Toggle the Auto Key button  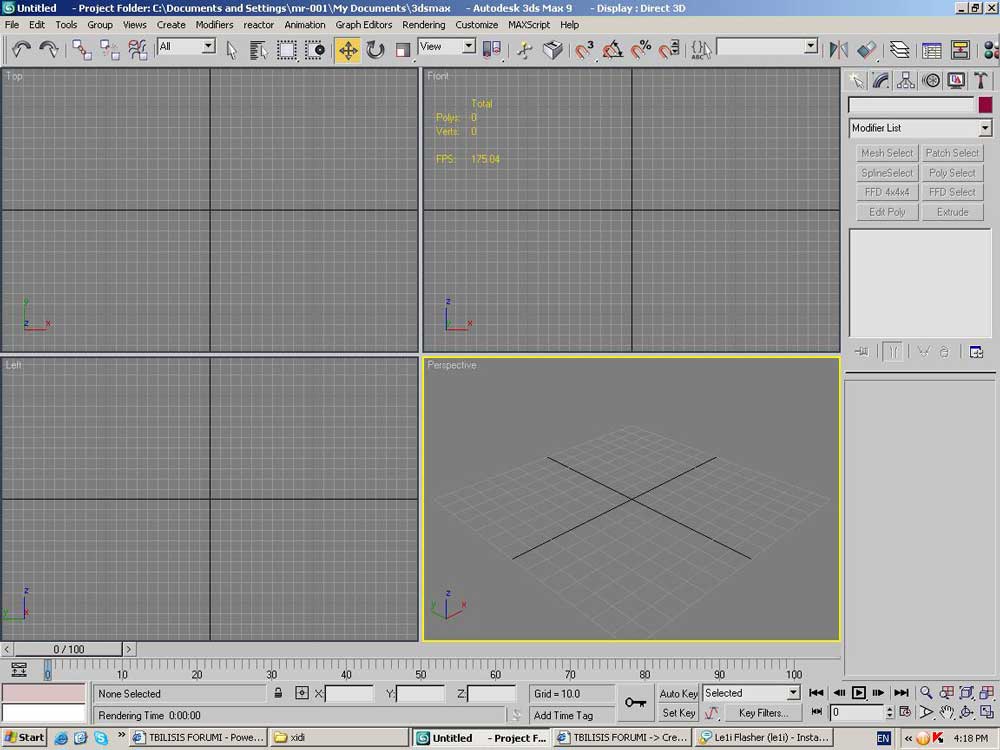(678, 693)
